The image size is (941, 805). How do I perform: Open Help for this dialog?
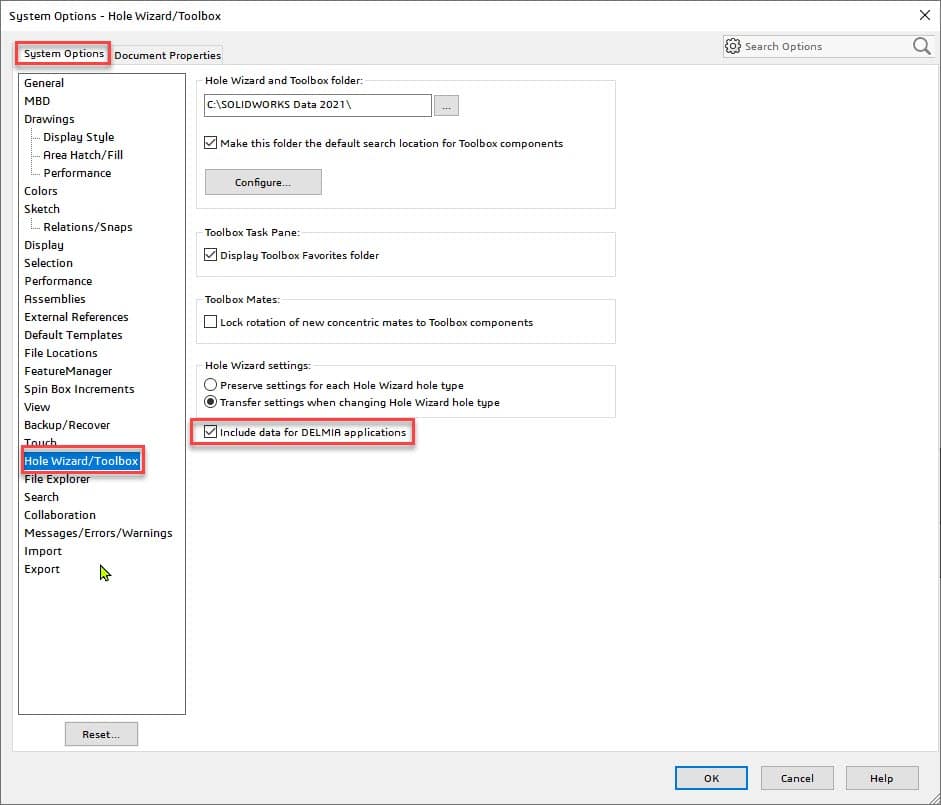(x=882, y=778)
